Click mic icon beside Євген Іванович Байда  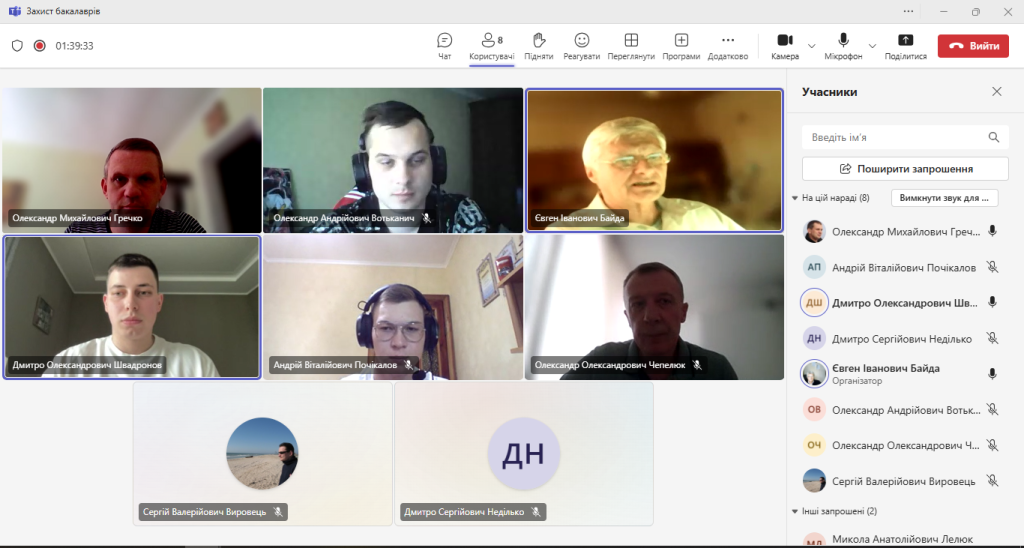tap(993, 374)
